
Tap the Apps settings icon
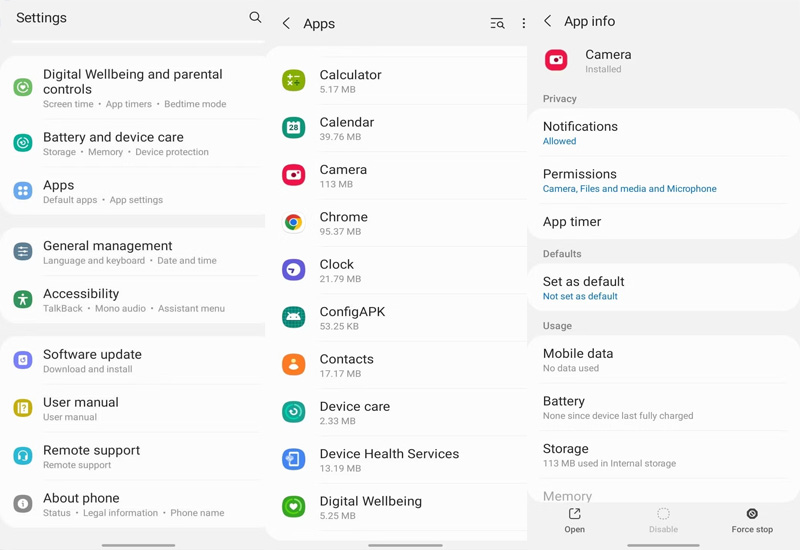coord(23,191)
